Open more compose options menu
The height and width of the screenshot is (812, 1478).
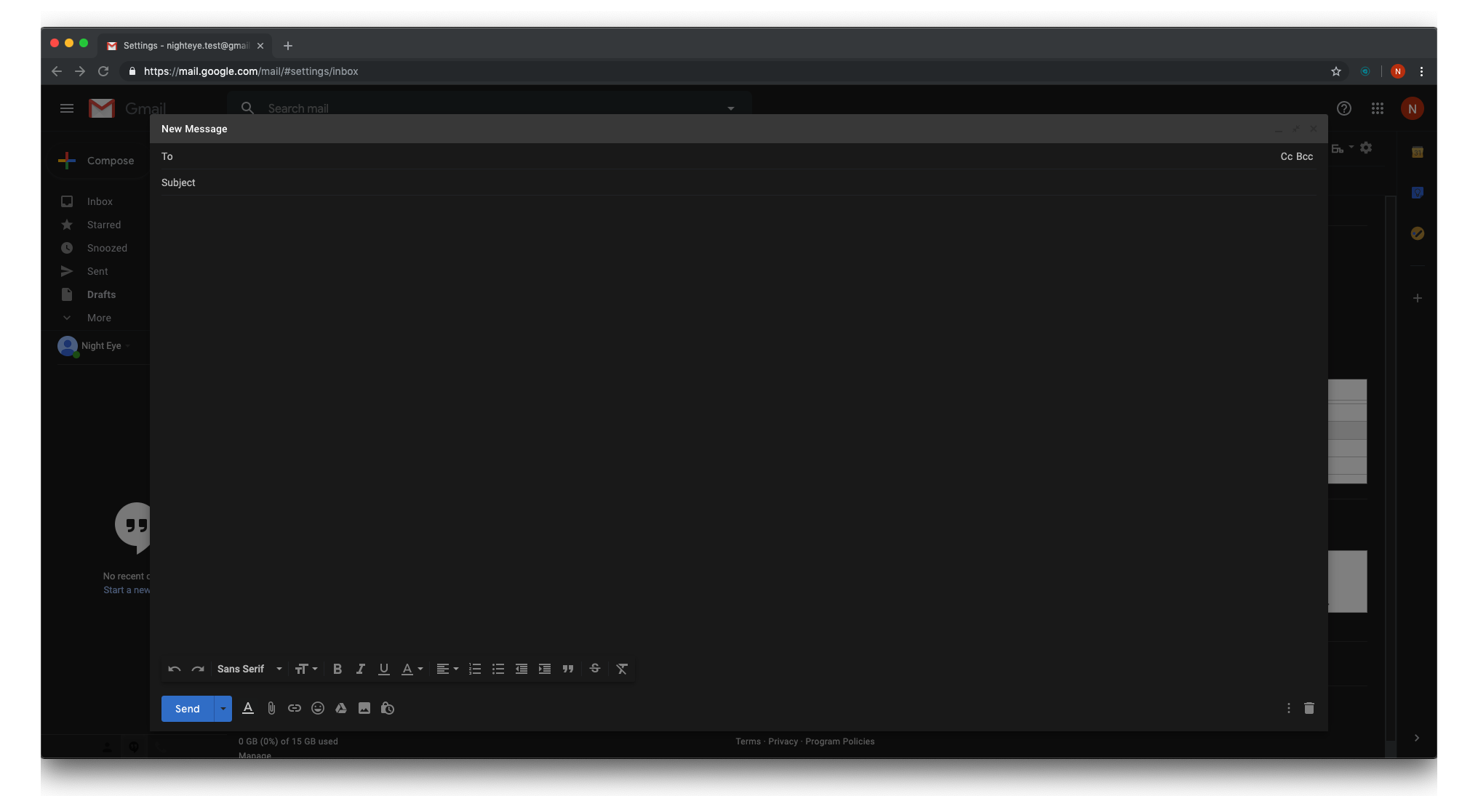coord(1289,708)
